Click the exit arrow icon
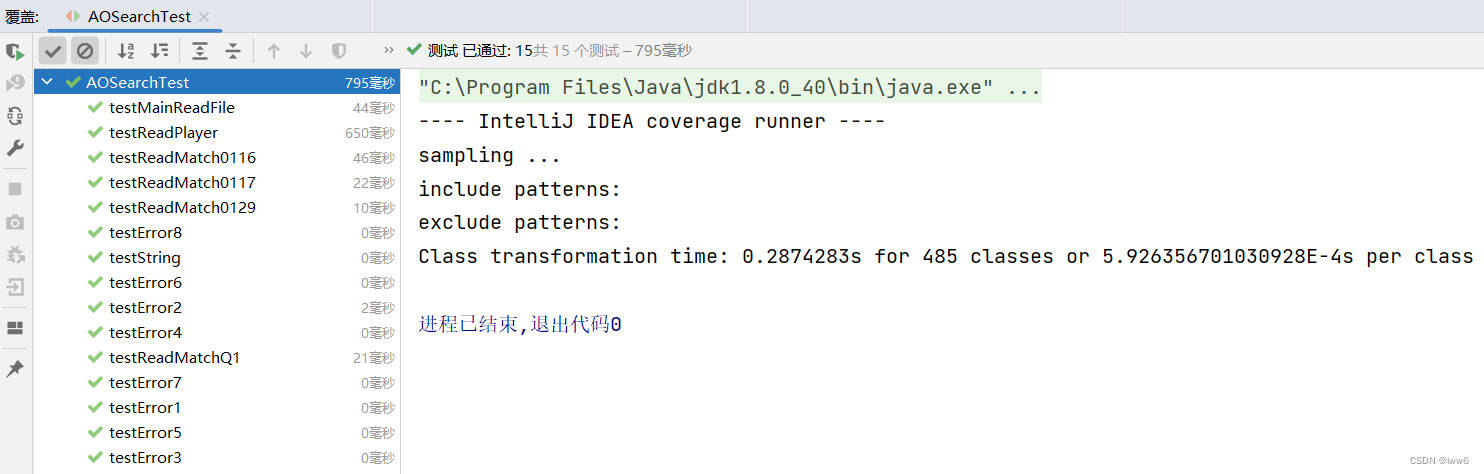The height and width of the screenshot is (474, 1484). tap(15, 288)
